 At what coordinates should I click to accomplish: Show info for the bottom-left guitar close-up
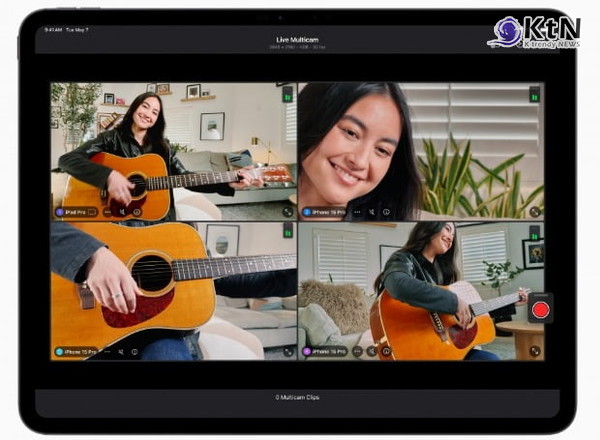pyautogui.click(x=135, y=351)
